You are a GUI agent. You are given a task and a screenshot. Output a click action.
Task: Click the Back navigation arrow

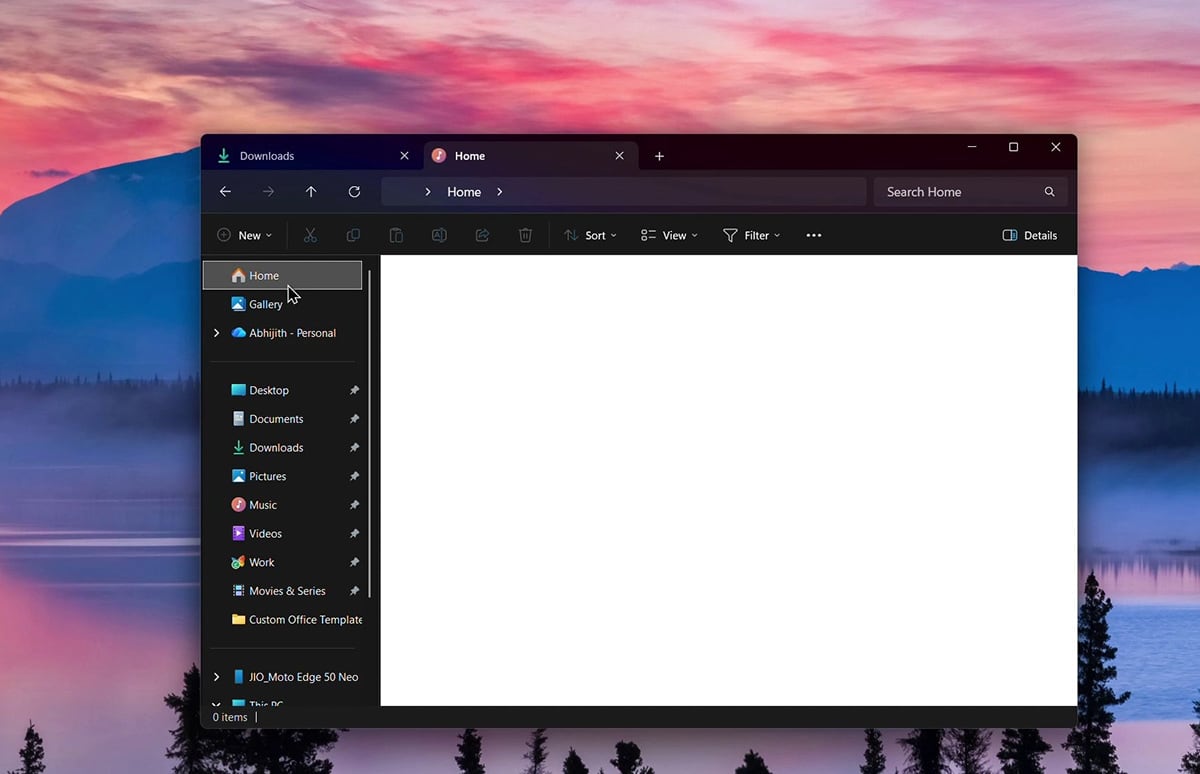(x=225, y=191)
